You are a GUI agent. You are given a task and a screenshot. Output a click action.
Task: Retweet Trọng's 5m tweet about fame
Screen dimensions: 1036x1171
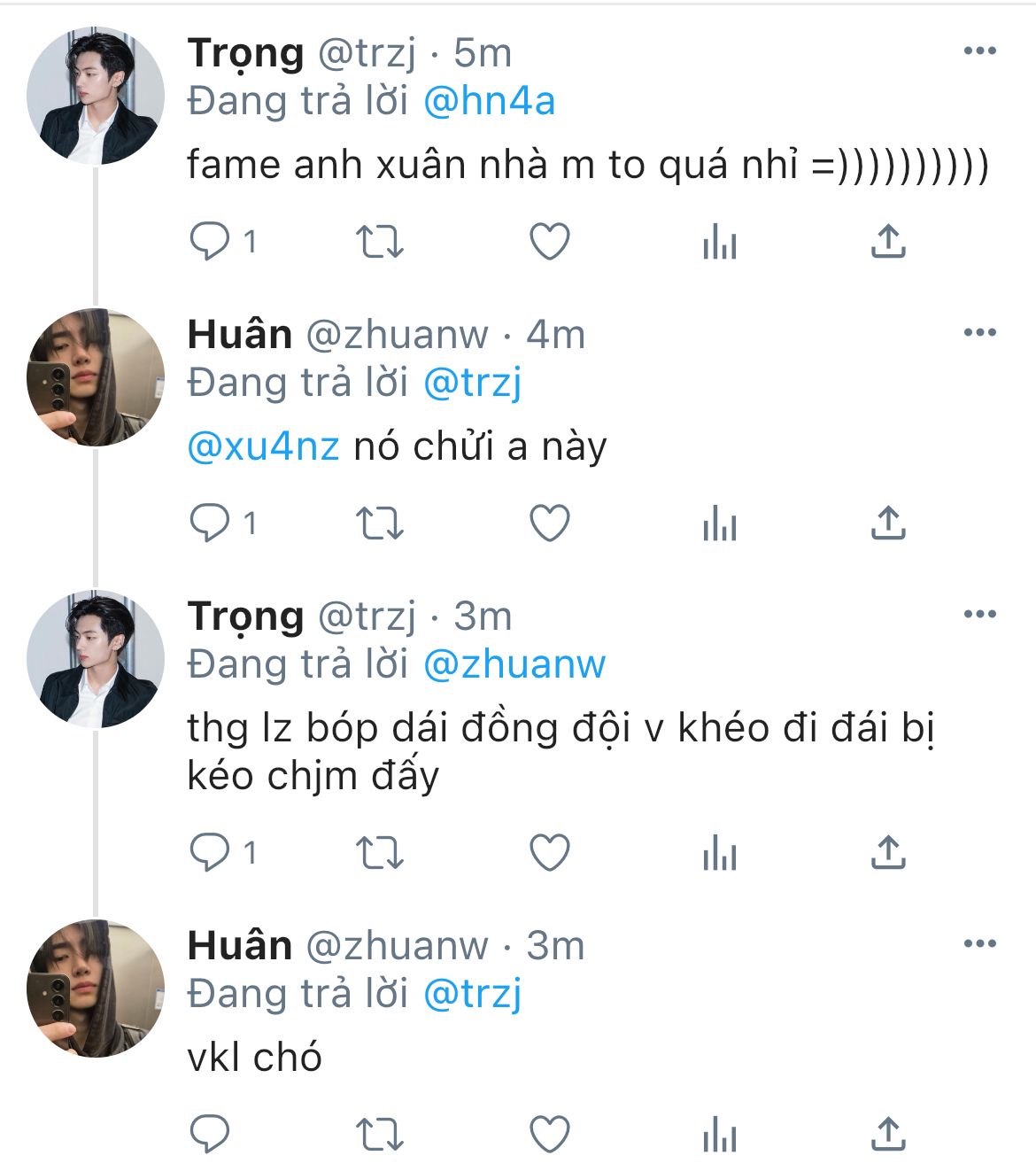click(x=379, y=242)
